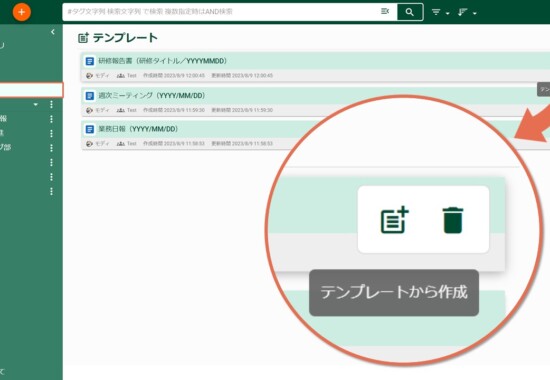The width and height of the screenshot is (550, 380).
Task: Click author avatar モディ in 業務日報 row
Action: [89, 144]
